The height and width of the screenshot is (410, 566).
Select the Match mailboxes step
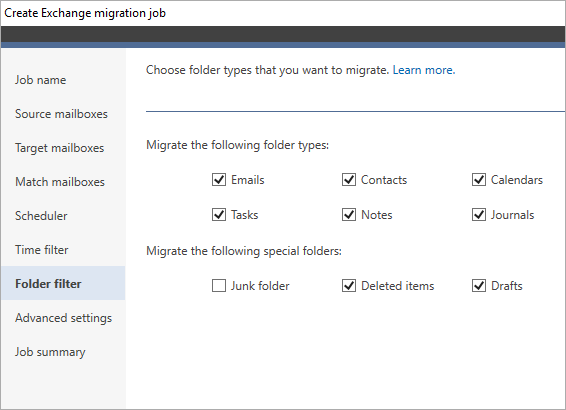coord(60,182)
